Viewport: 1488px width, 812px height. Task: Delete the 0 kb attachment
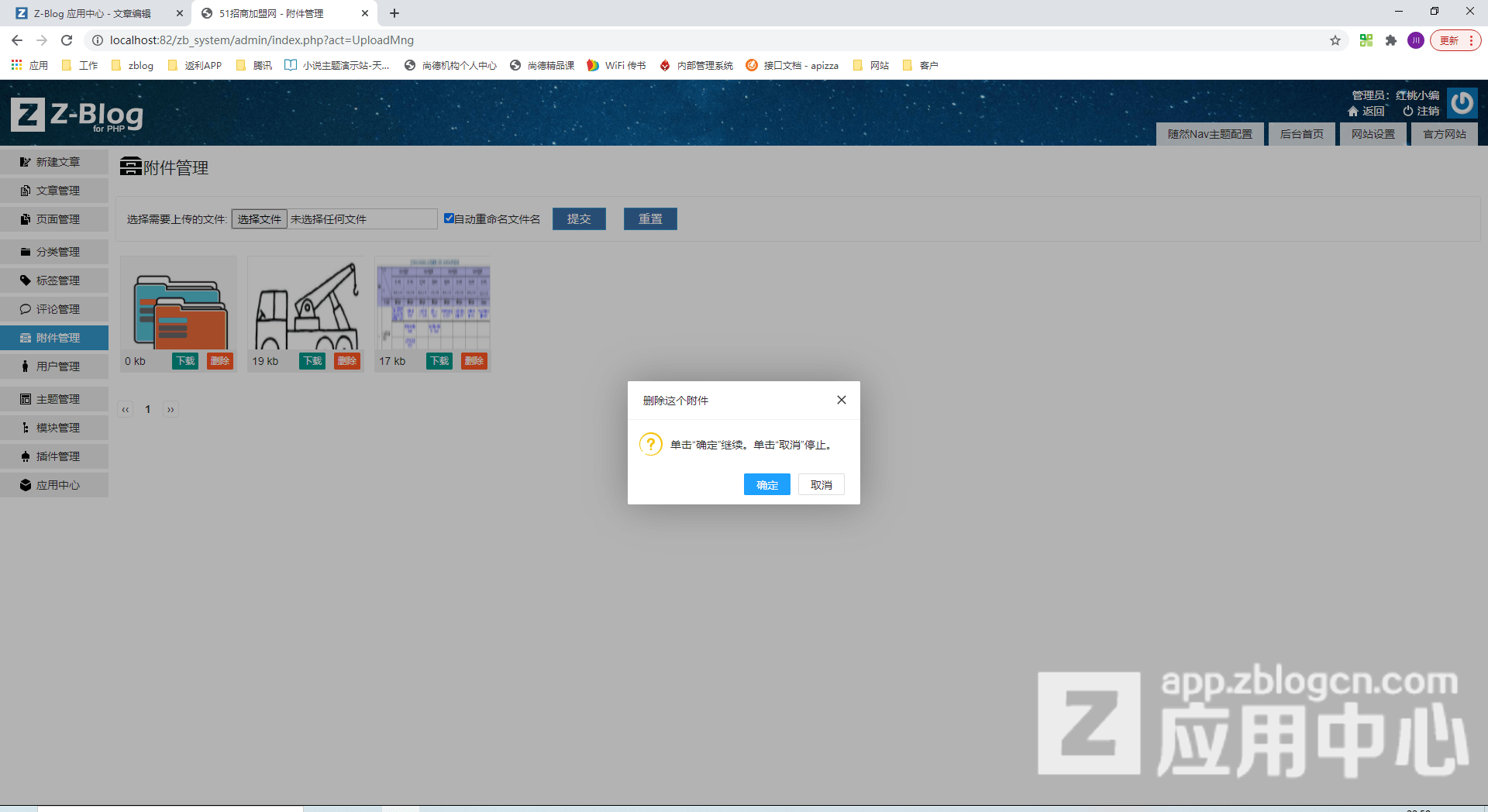click(x=220, y=361)
